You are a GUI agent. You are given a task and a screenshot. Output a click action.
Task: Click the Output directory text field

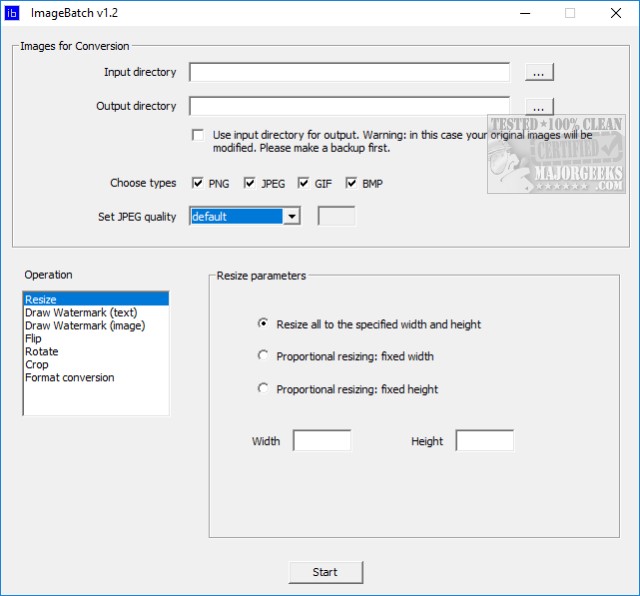pos(349,106)
